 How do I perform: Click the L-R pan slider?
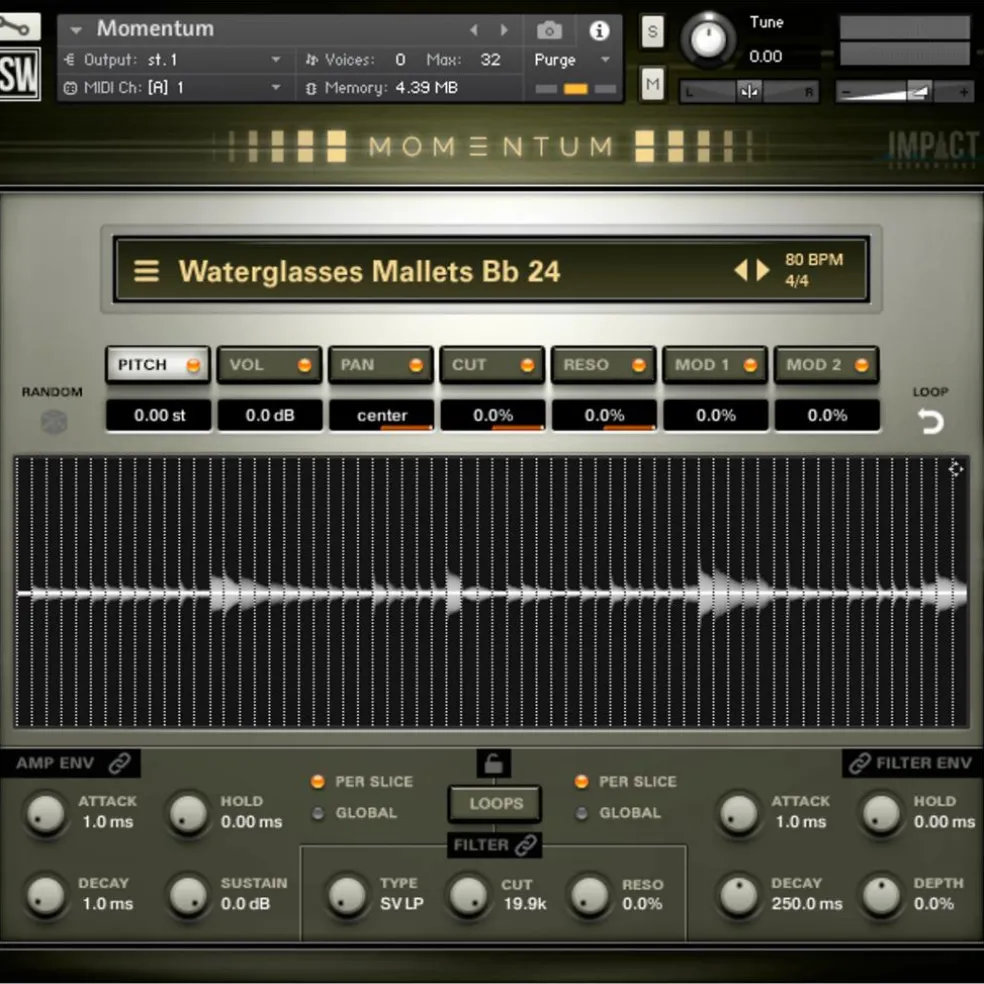[x=749, y=92]
